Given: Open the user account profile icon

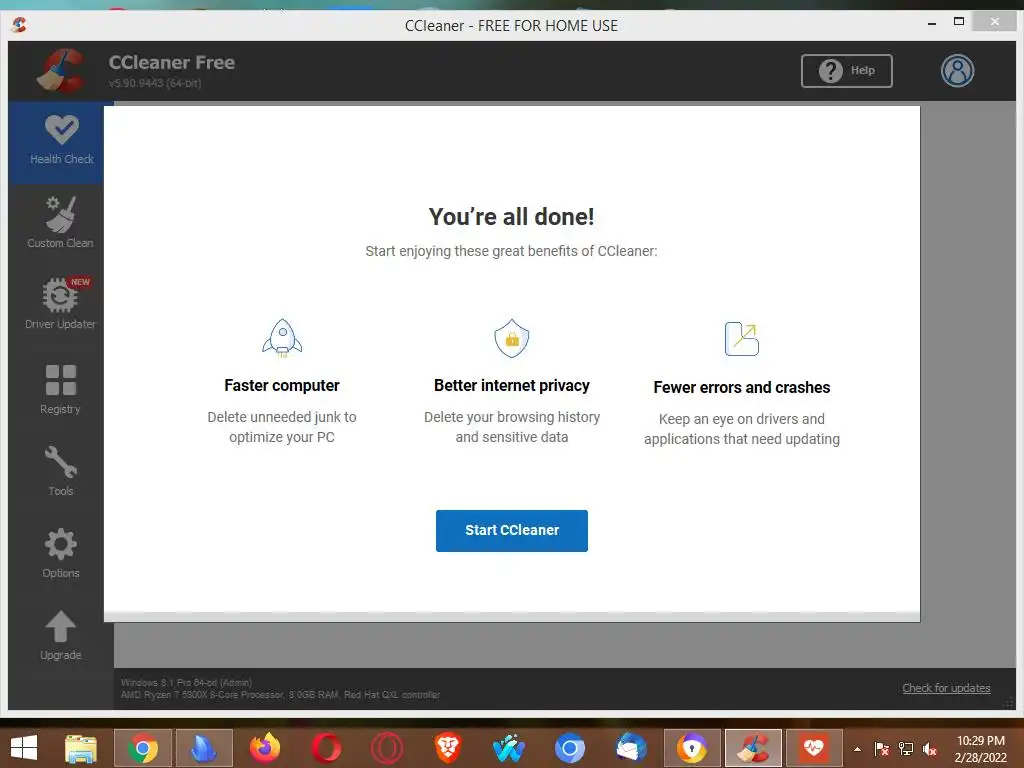Looking at the screenshot, I should point(957,71).
